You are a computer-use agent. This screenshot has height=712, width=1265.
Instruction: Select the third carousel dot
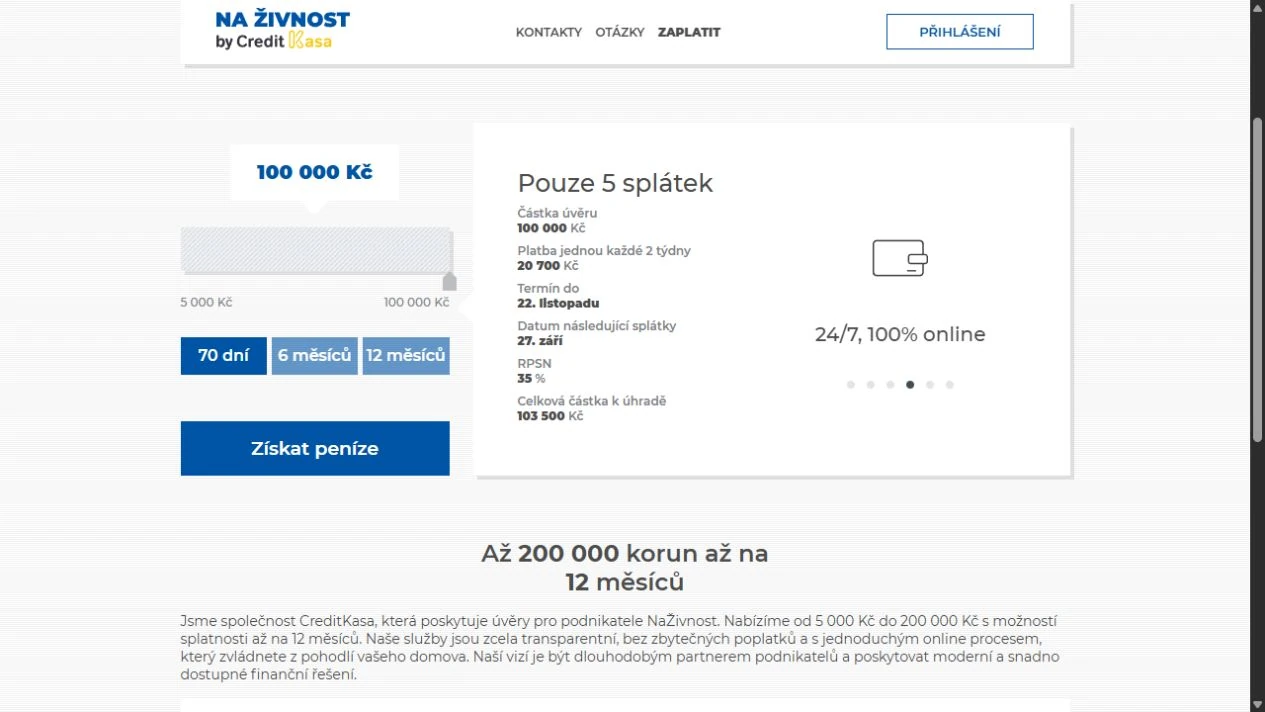point(890,385)
